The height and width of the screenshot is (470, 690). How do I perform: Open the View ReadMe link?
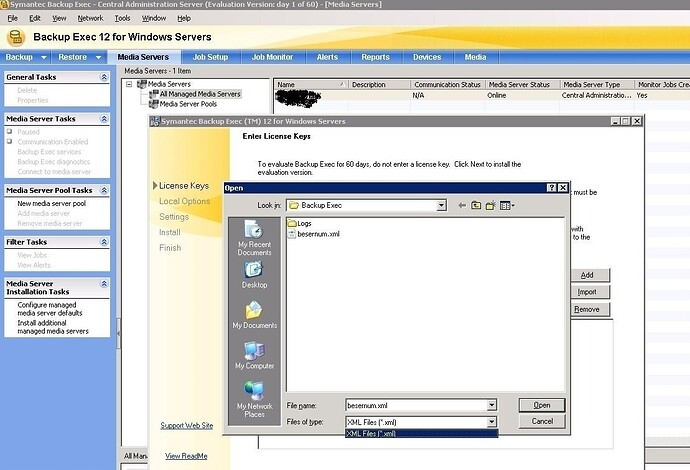click(x=186, y=456)
